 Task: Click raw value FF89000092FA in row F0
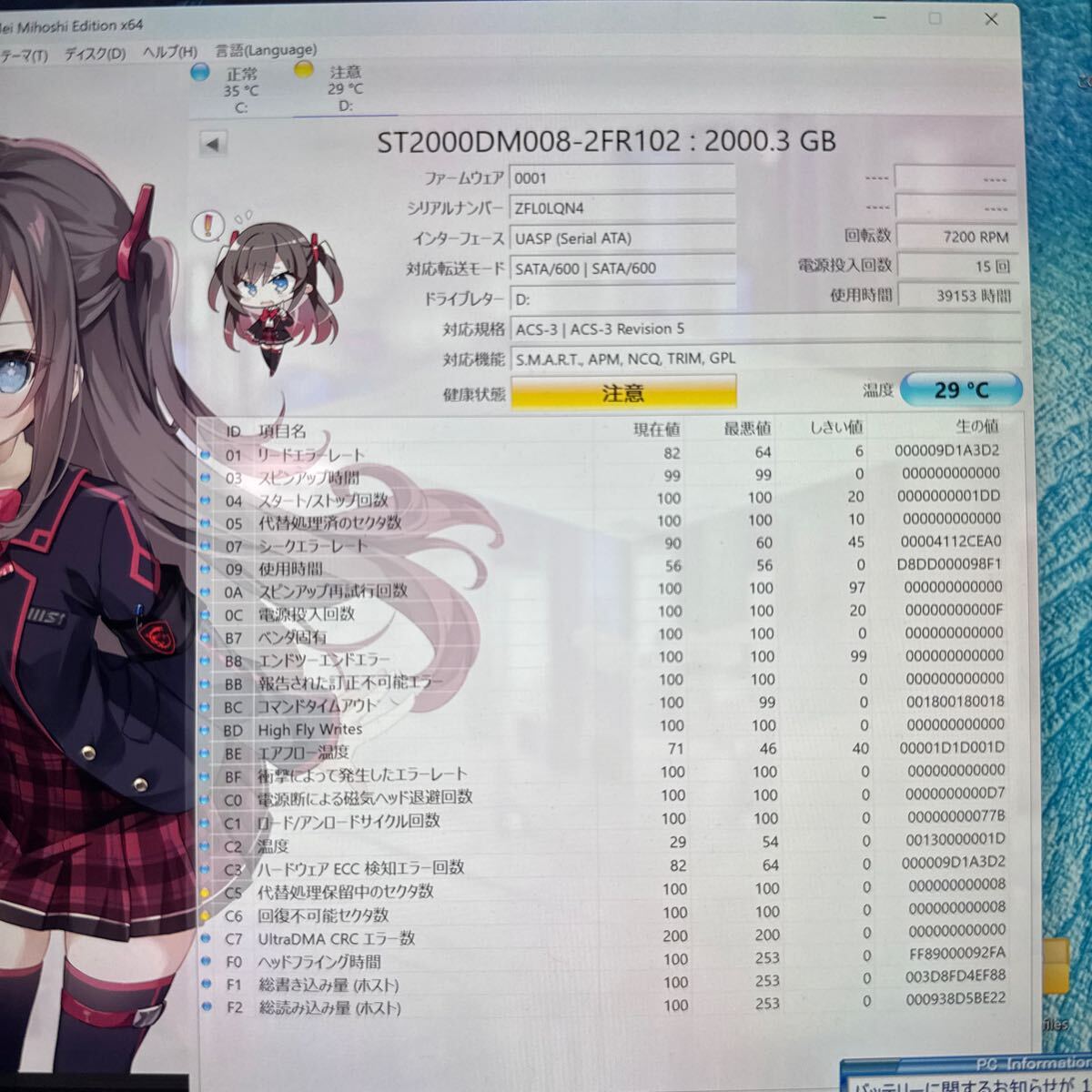(x=955, y=952)
